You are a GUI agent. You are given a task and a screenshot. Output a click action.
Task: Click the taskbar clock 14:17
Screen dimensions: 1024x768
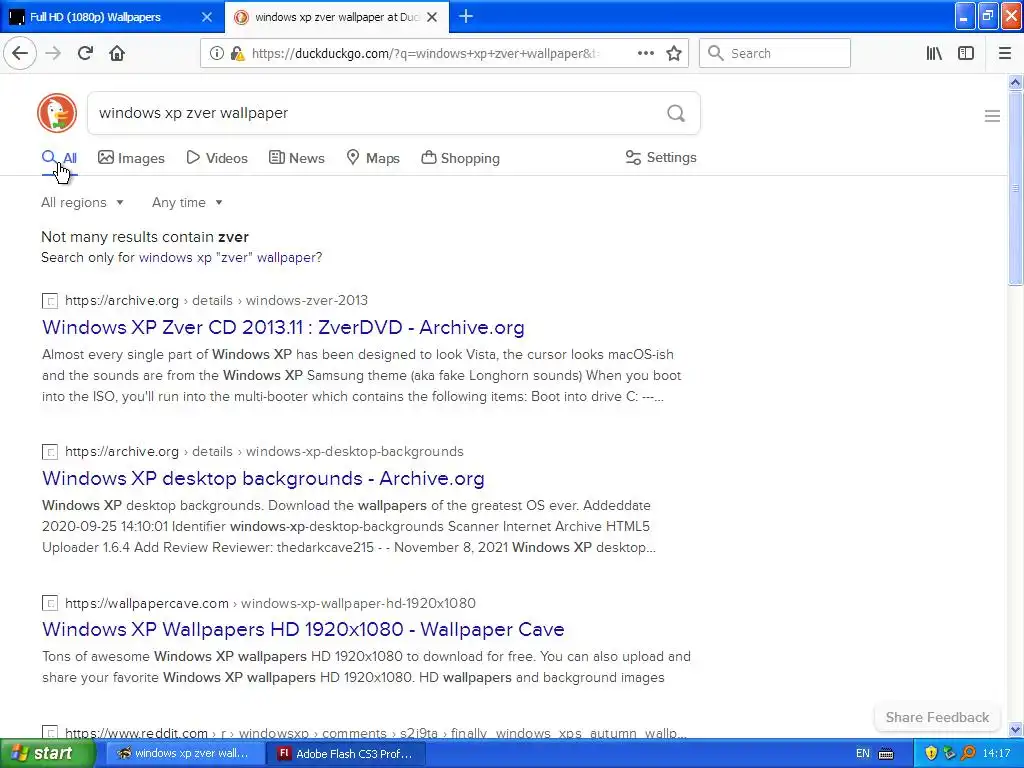(x=997, y=754)
